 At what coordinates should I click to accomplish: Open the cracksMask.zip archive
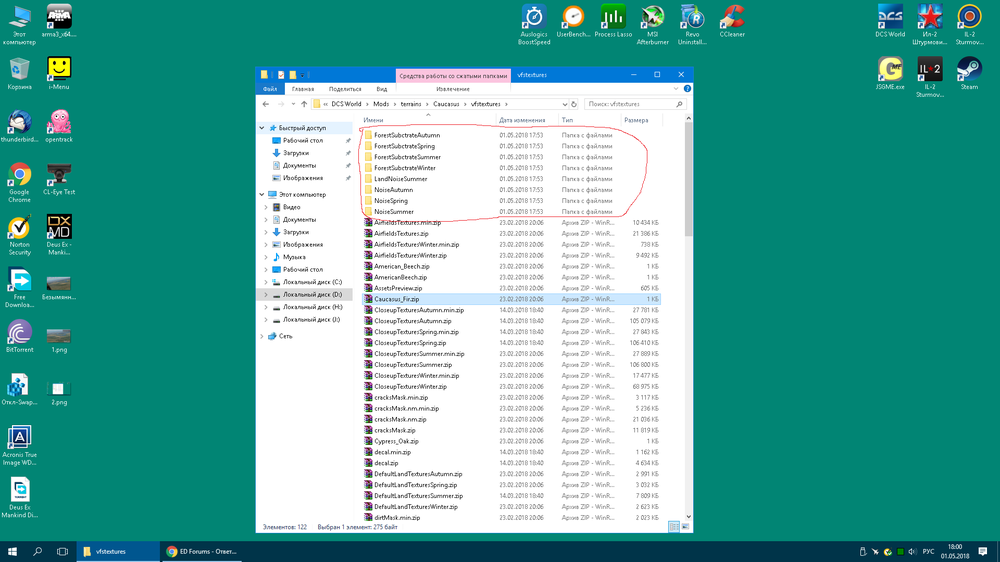coord(395,430)
